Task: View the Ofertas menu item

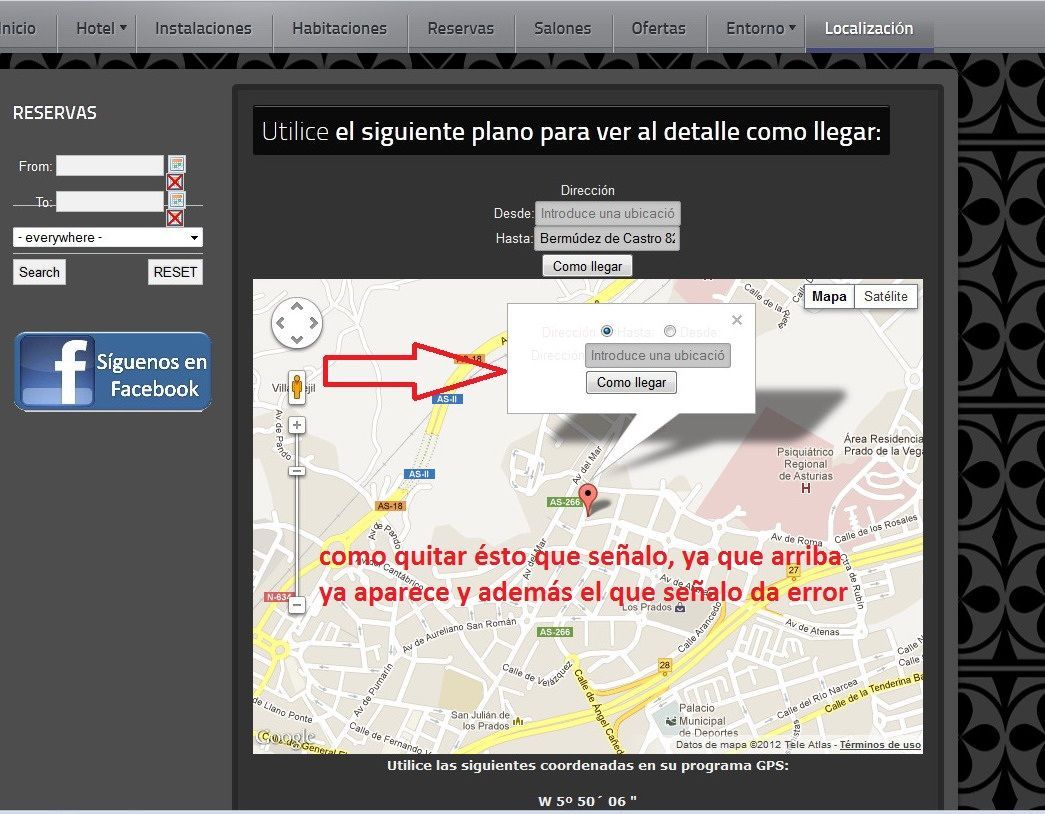Action: (x=658, y=28)
